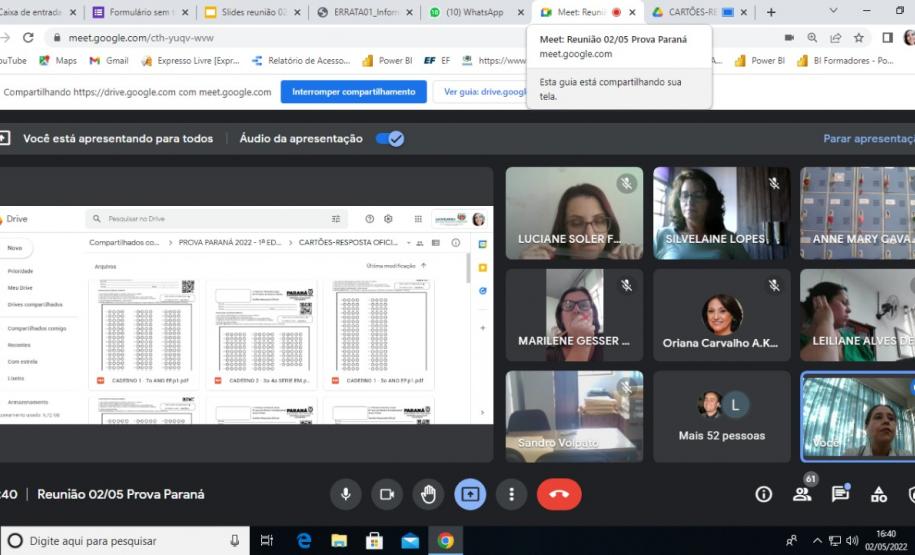Viewport: 915px width, 555px height.
Task: Show the participants list icon
Action: click(x=802, y=494)
